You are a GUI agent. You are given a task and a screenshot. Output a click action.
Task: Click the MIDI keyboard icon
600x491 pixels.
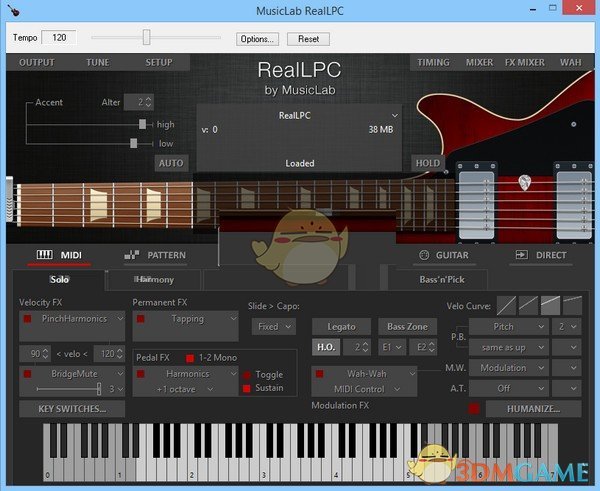pos(45,255)
